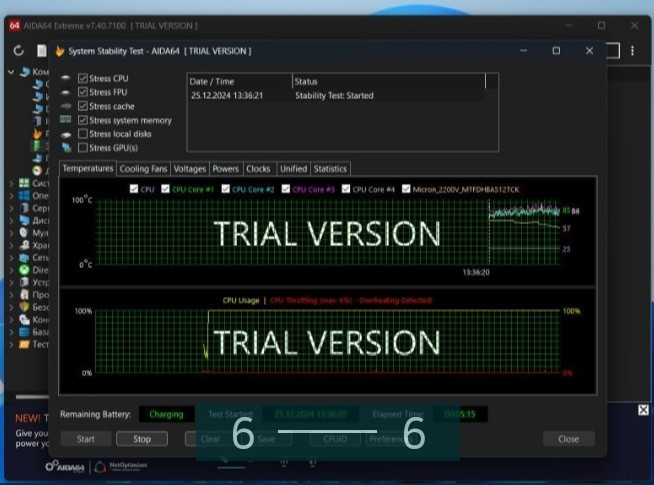
Task: Switch to the Cooling Fans tab
Action: coord(143,169)
